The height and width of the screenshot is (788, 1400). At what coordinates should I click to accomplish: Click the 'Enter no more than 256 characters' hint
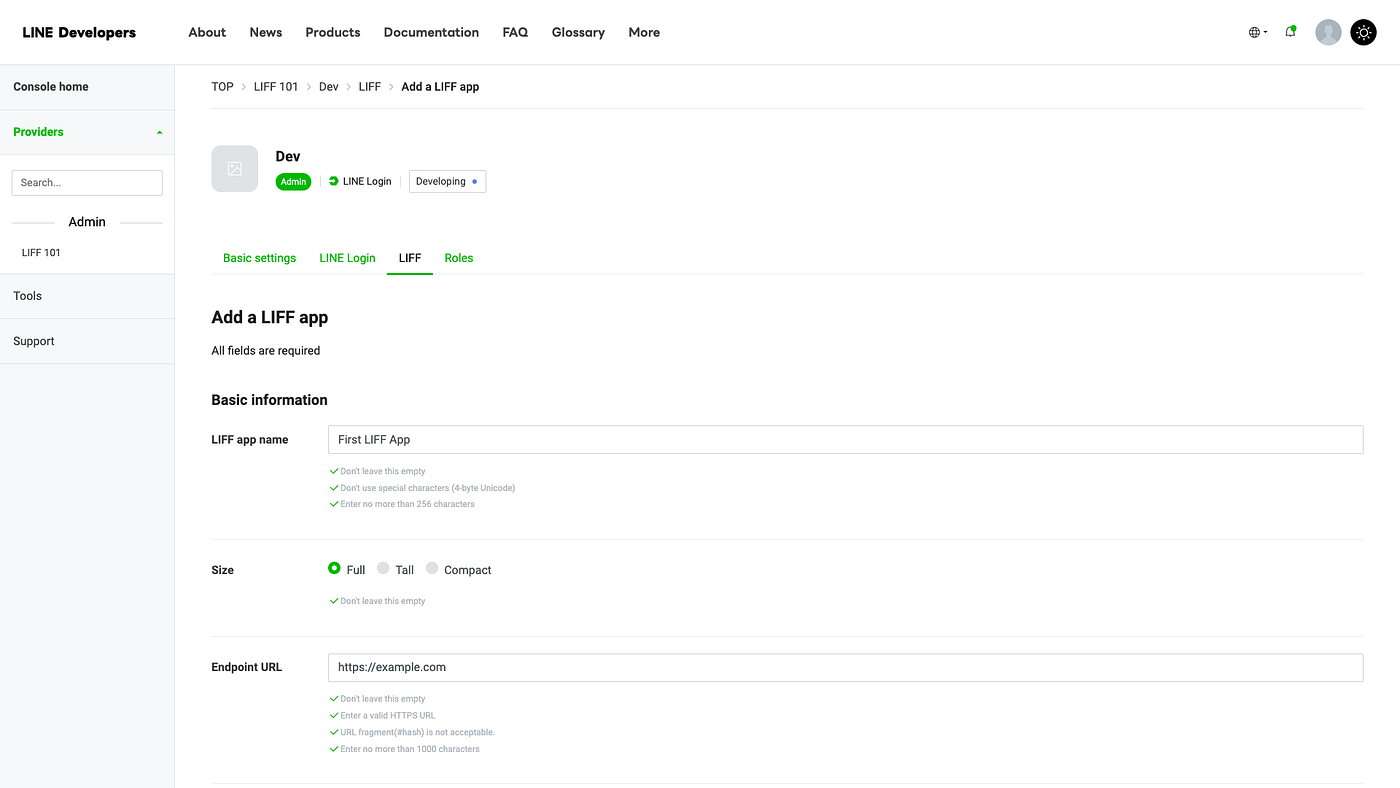pyautogui.click(x=407, y=504)
